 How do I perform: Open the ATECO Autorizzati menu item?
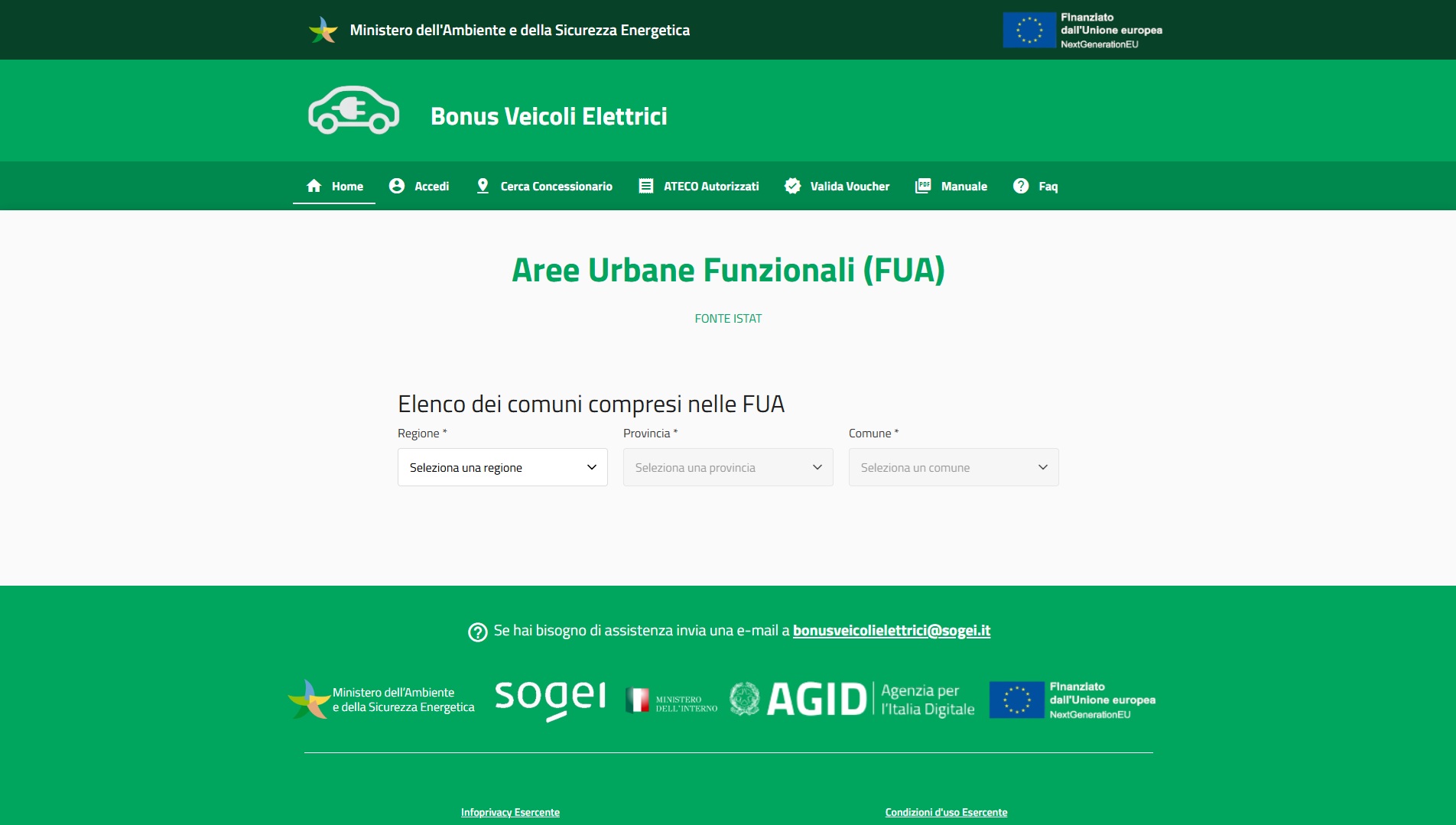711,187
